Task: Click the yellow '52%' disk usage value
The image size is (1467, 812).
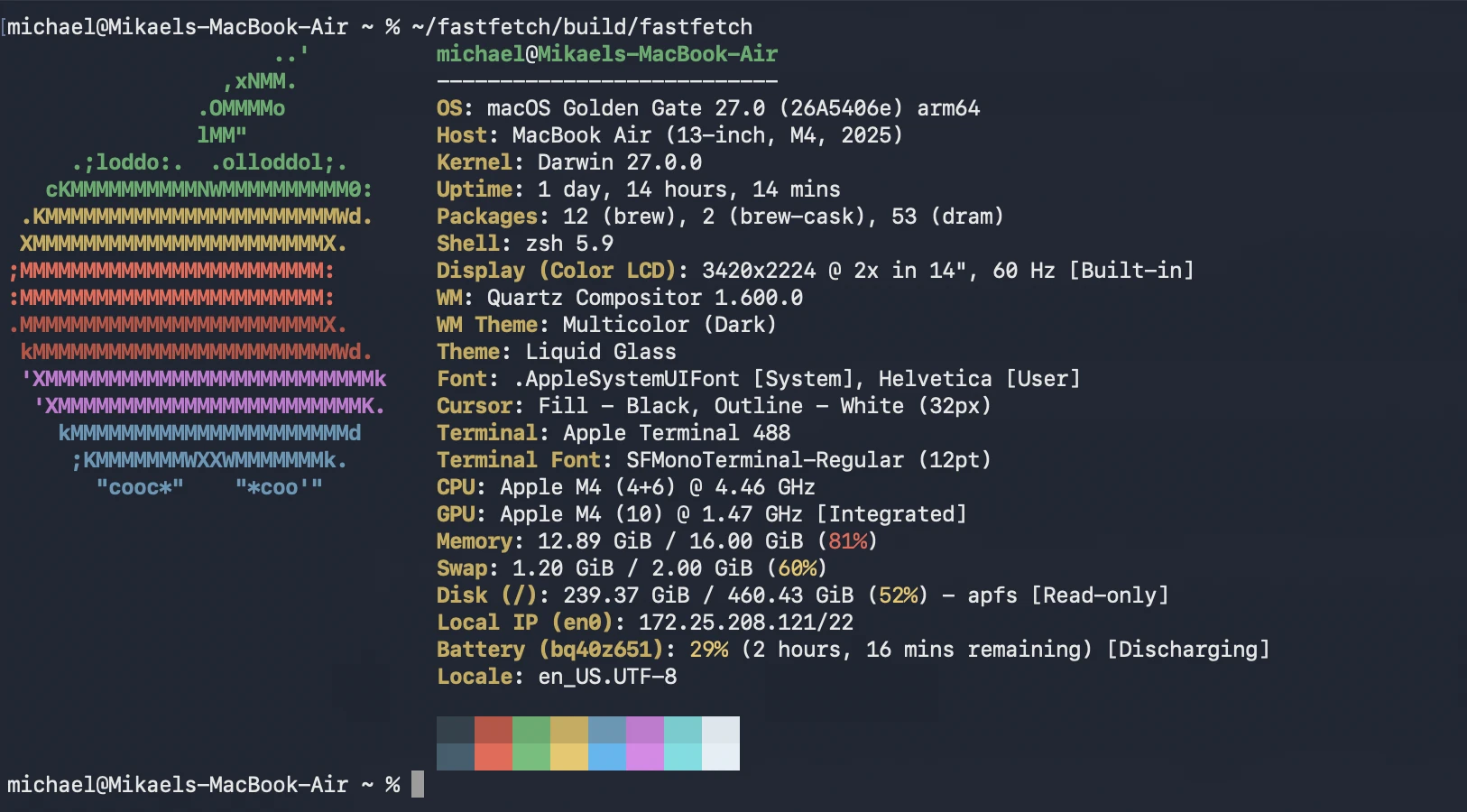Action: (898, 595)
